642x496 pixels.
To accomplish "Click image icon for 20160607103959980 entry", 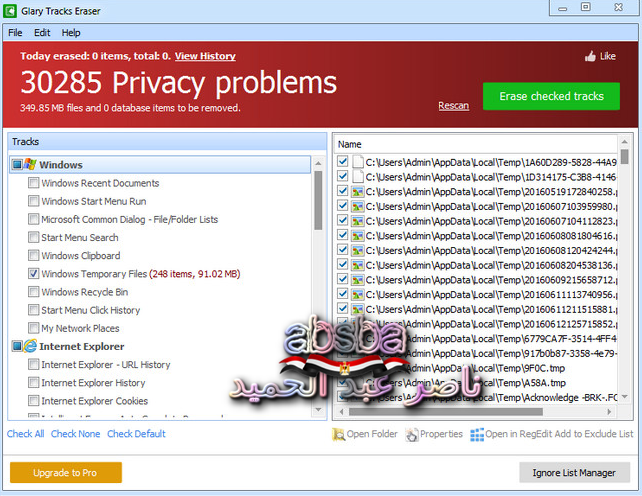I will [x=357, y=206].
